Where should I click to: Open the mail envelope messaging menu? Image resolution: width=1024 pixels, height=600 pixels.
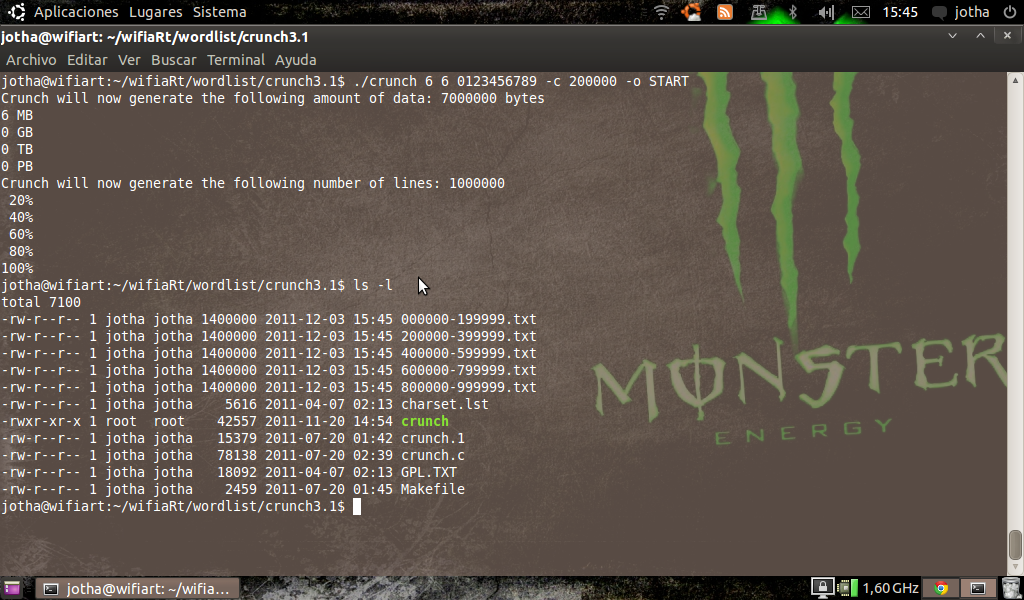pyautogui.click(x=860, y=12)
